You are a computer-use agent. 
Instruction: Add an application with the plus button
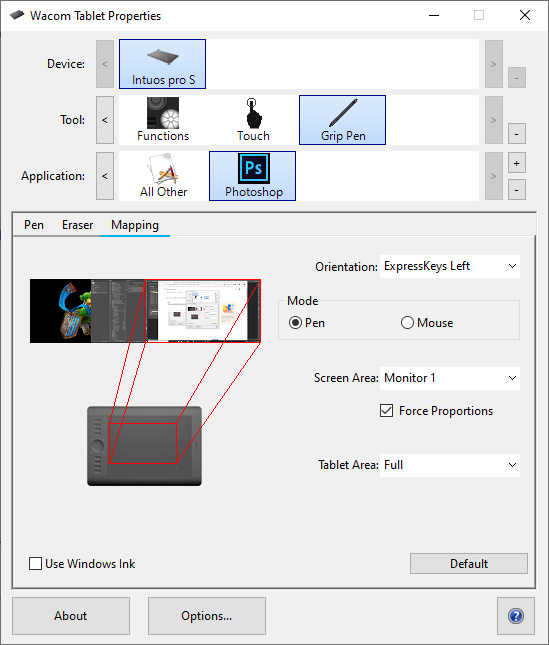(x=517, y=163)
